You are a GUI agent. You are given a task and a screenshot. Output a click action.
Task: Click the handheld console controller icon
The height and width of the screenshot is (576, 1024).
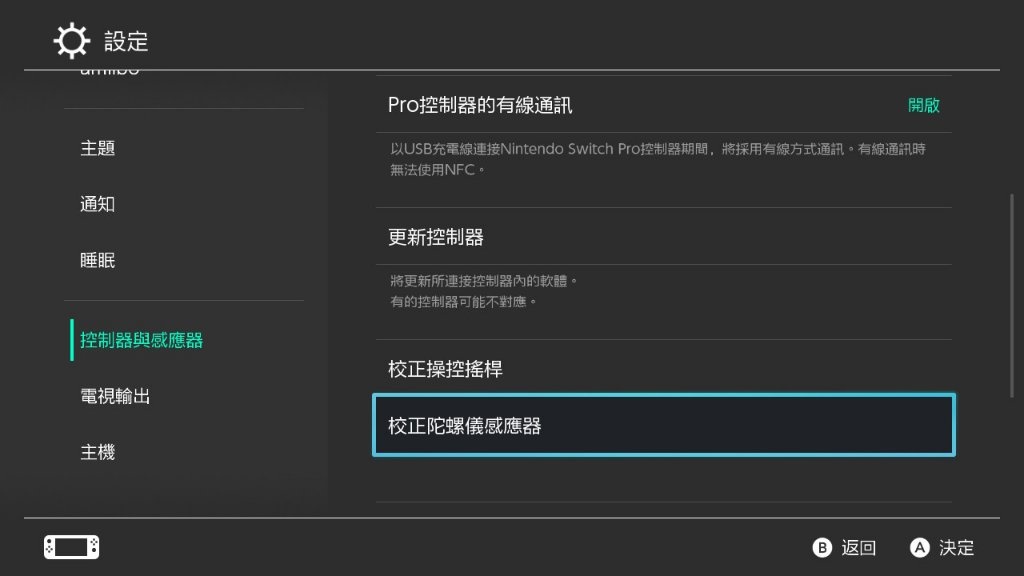coord(71,547)
